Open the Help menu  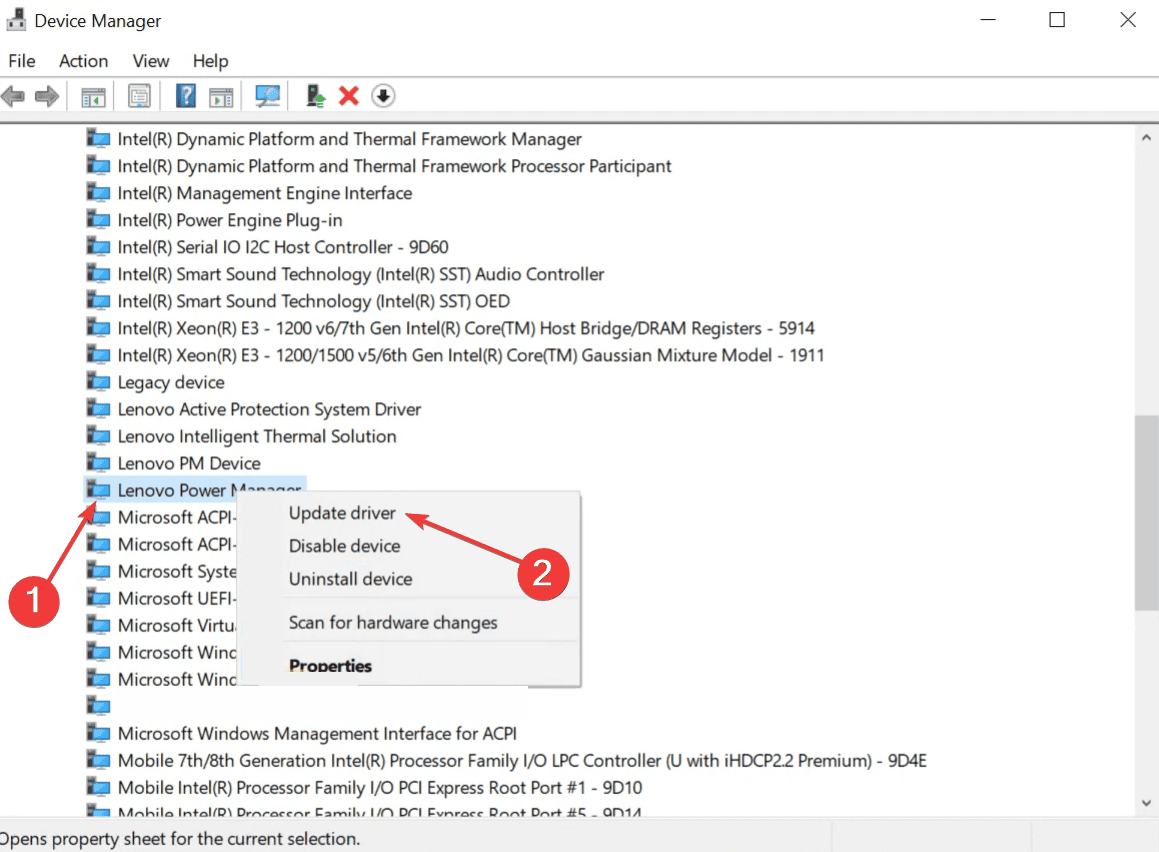pyautogui.click(x=211, y=61)
